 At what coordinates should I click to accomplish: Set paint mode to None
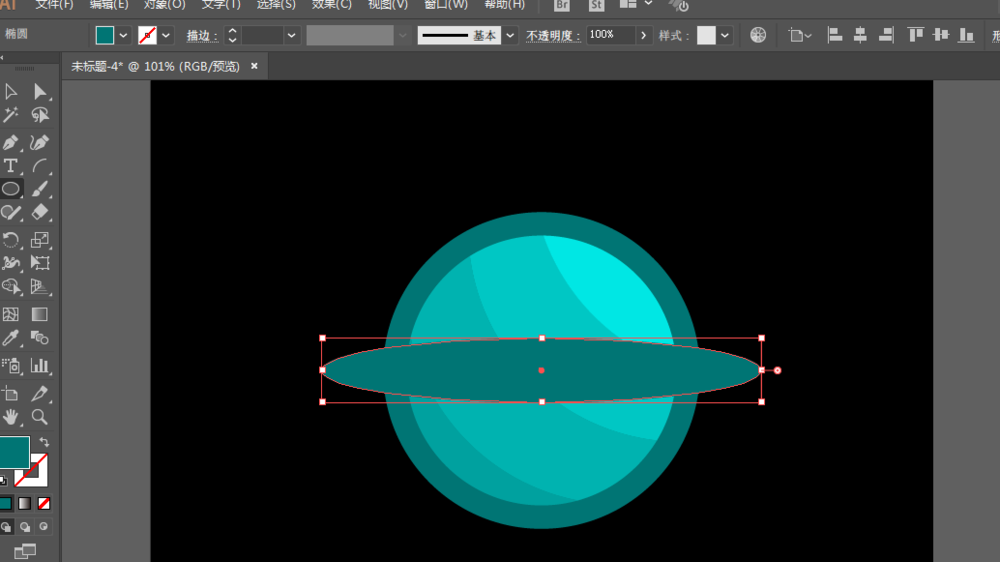[44, 504]
